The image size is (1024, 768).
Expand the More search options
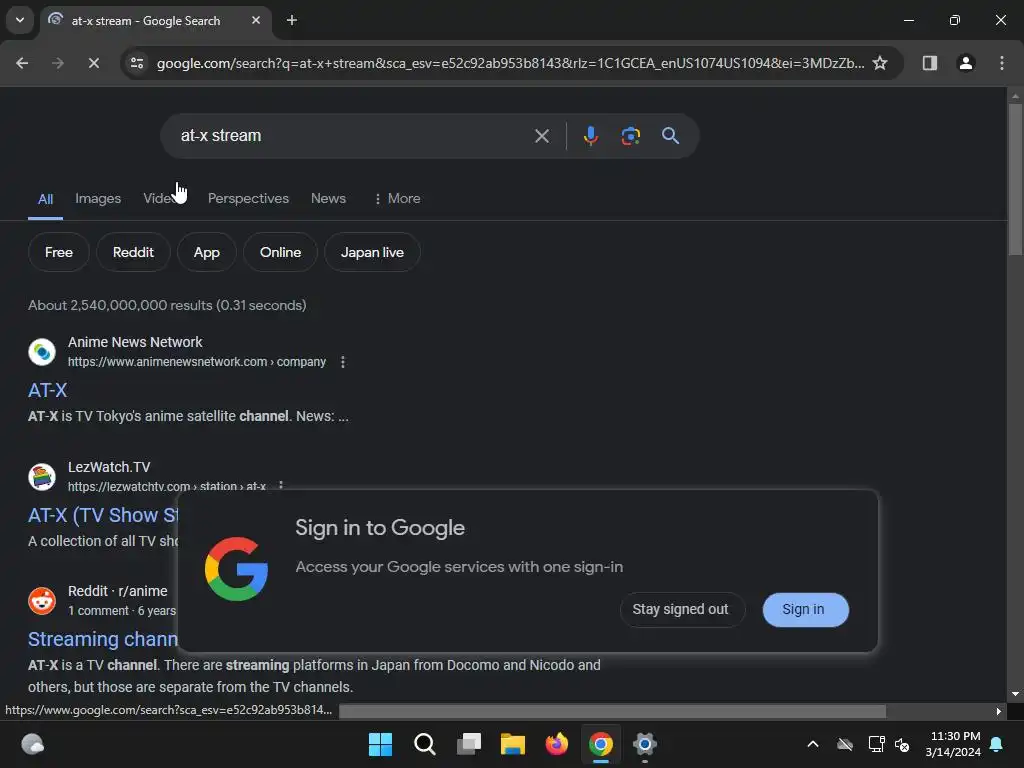click(x=397, y=199)
